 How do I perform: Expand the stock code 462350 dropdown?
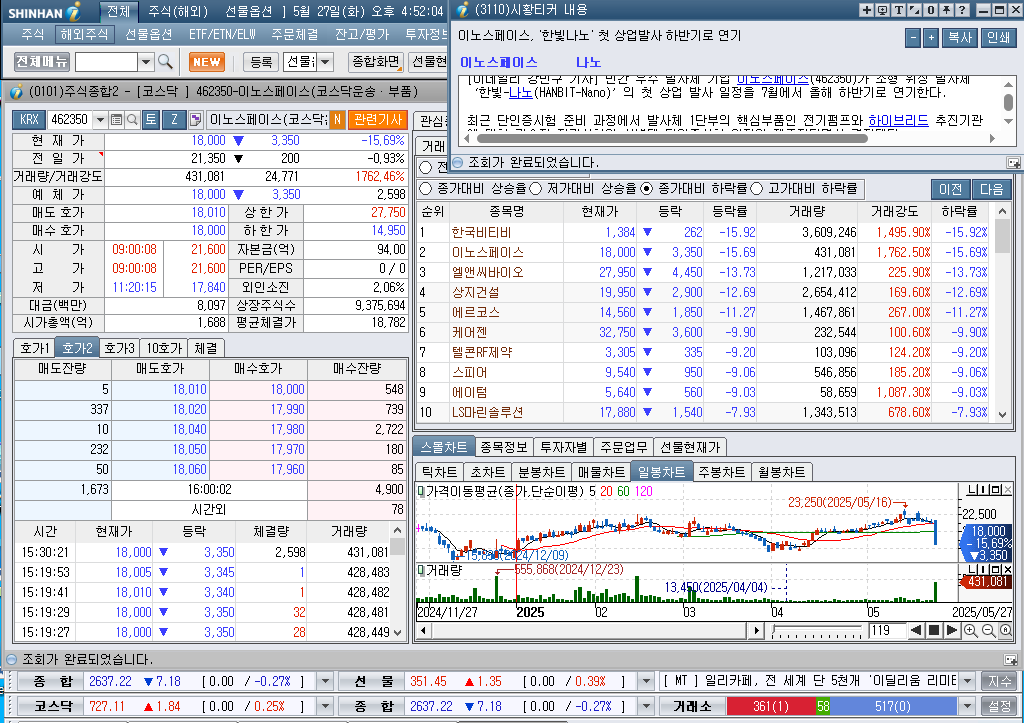pyautogui.click(x=100, y=120)
